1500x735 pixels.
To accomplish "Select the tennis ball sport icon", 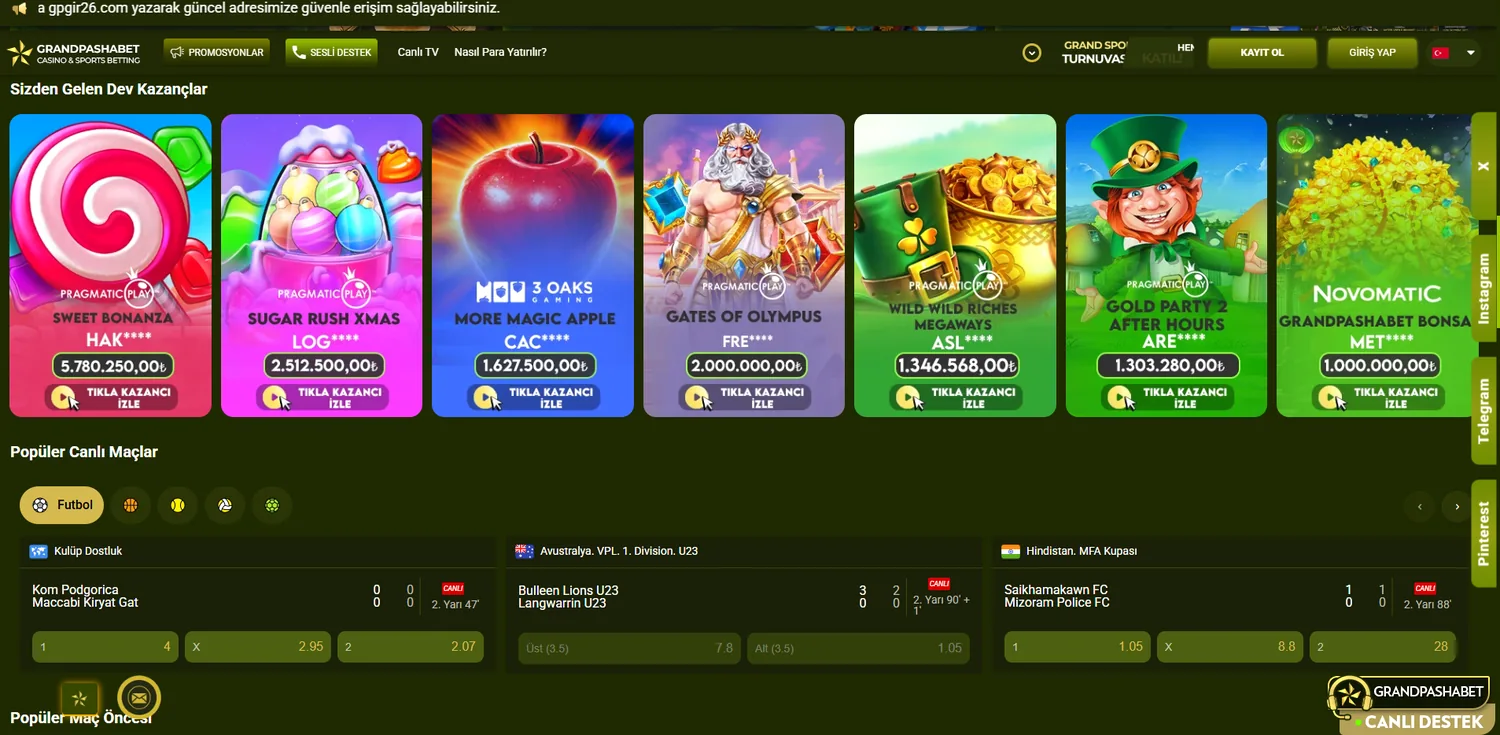I will (177, 506).
